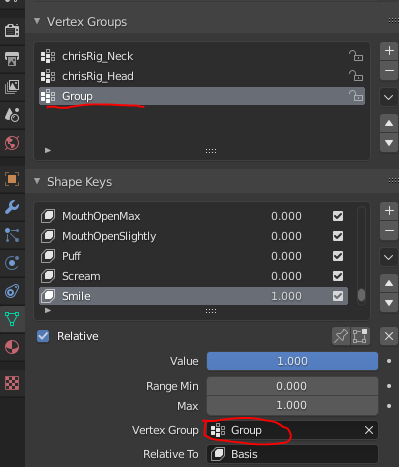Move shape key down in list
The width and height of the screenshot is (399, 467).
[x=389, y=303]
